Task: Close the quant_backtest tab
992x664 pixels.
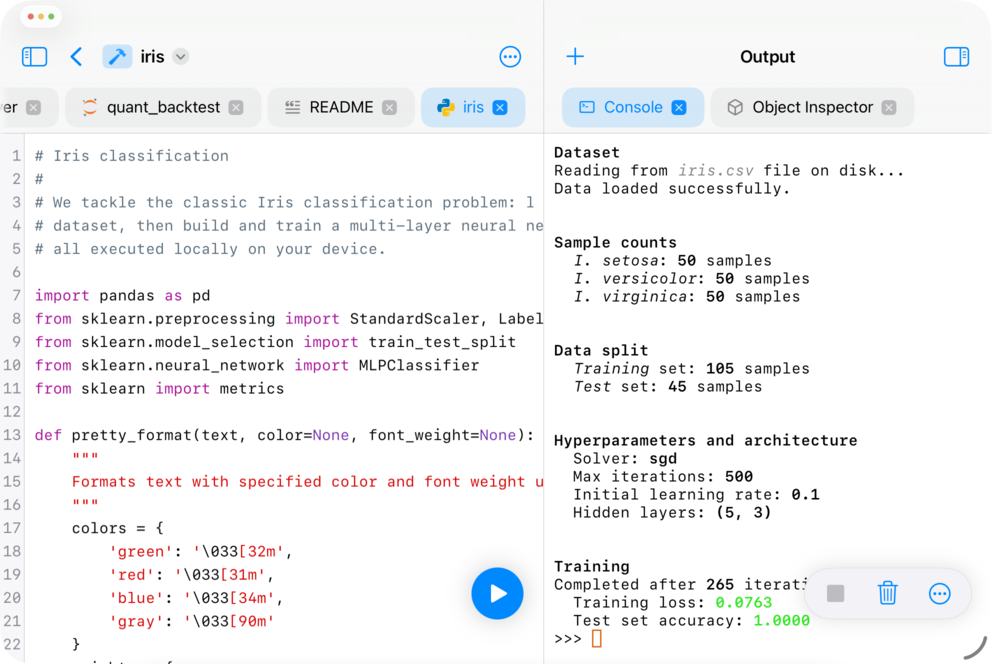Action: (236, 108)
